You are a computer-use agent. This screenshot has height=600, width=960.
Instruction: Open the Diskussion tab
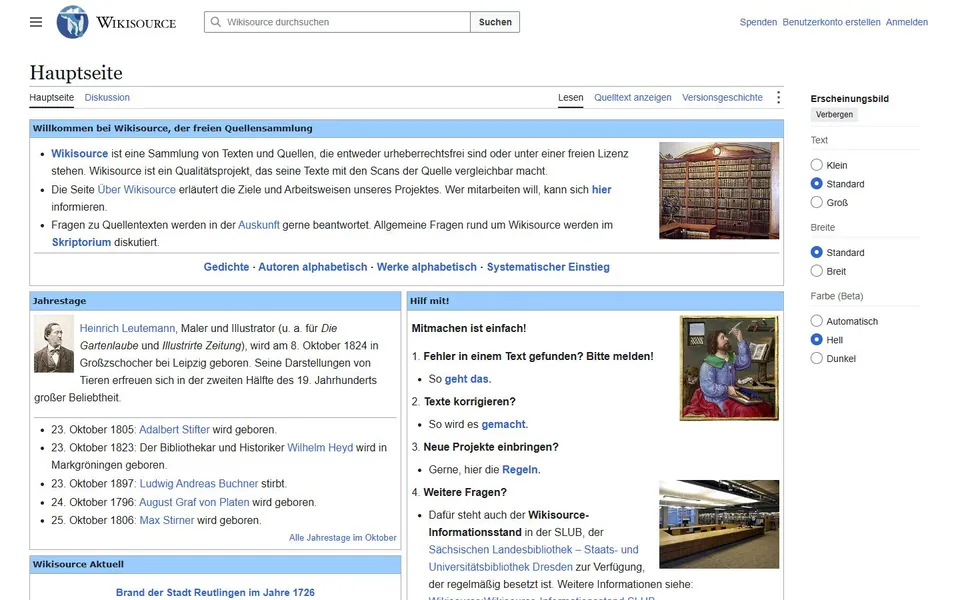[107, 97]
